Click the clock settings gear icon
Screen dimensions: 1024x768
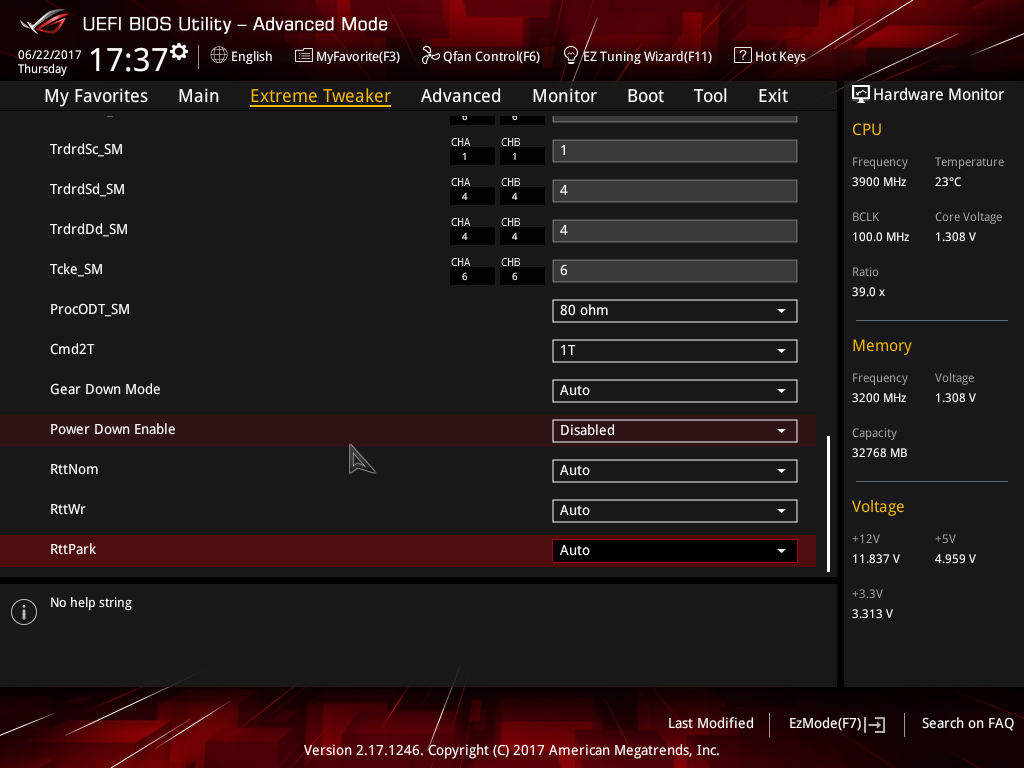tap(179, 52)
